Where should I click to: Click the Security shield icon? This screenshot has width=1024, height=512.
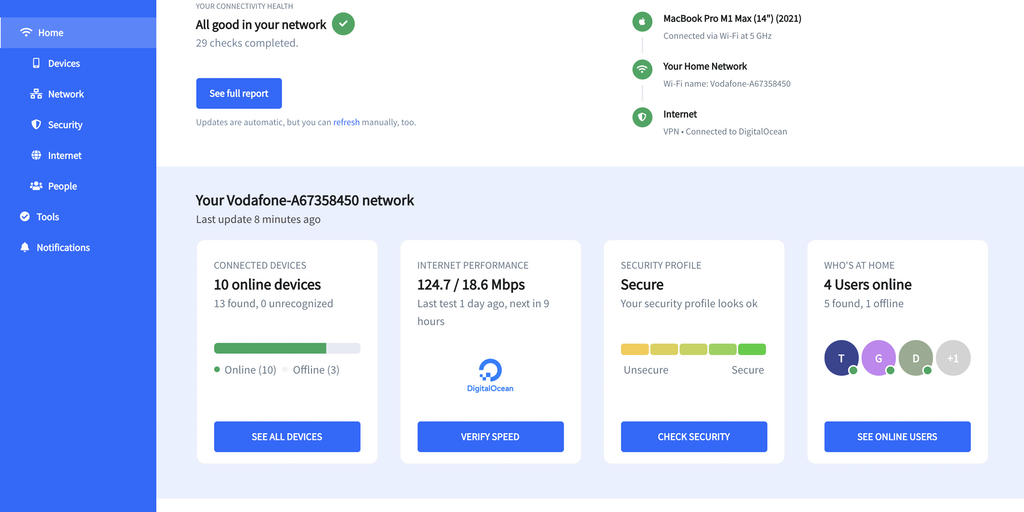(x=37, y=125)
